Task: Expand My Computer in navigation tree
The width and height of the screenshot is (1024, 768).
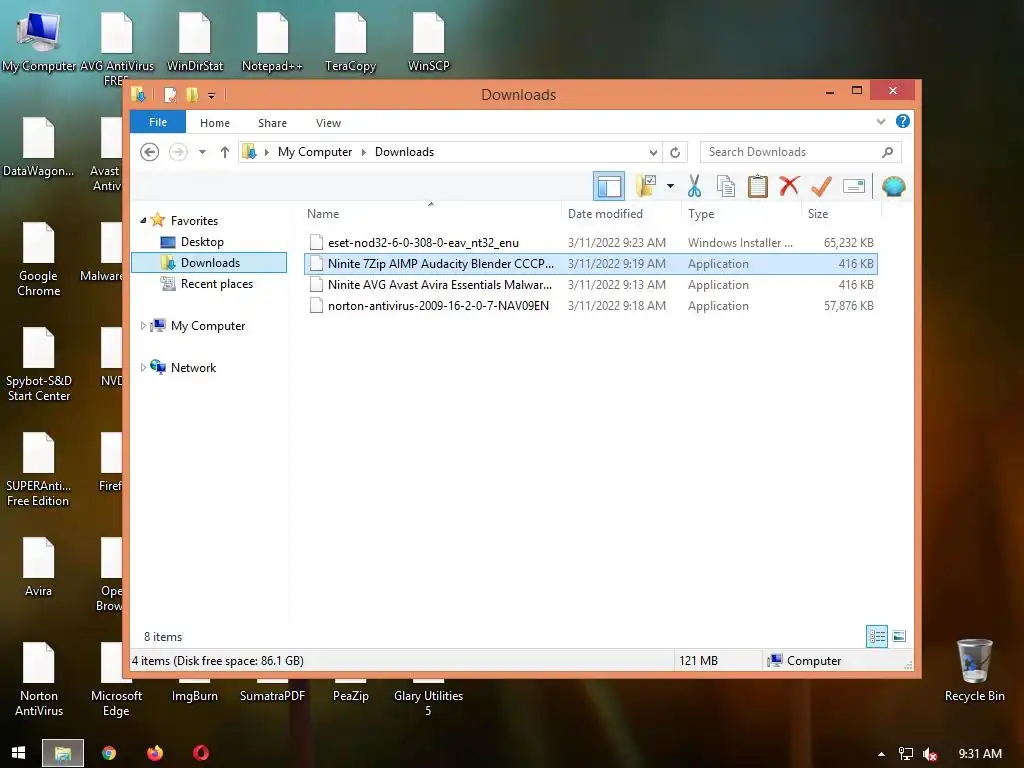Action: [143, 325]
